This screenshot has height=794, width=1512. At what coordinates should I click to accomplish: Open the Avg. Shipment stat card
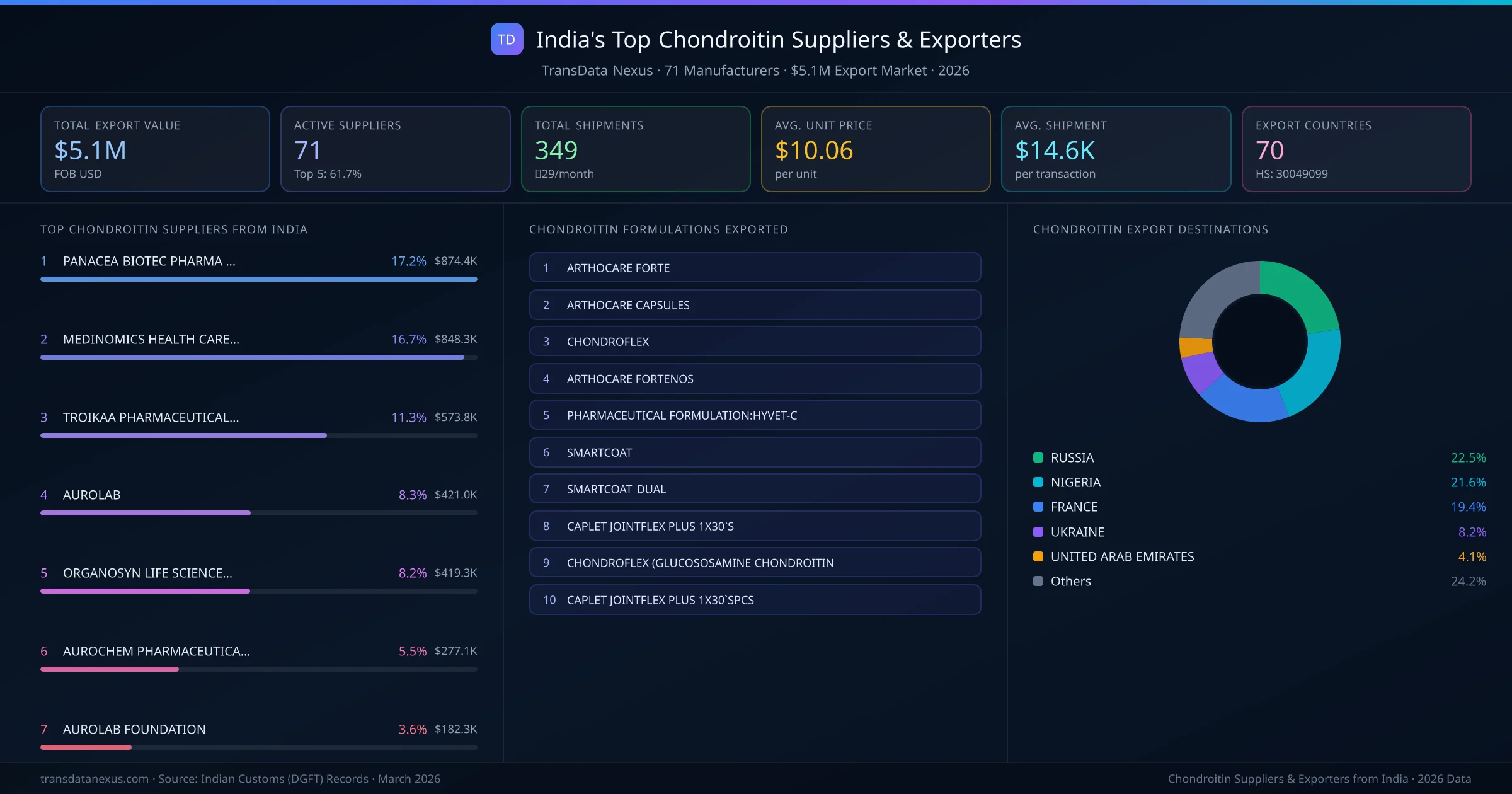coord(1116,149)
